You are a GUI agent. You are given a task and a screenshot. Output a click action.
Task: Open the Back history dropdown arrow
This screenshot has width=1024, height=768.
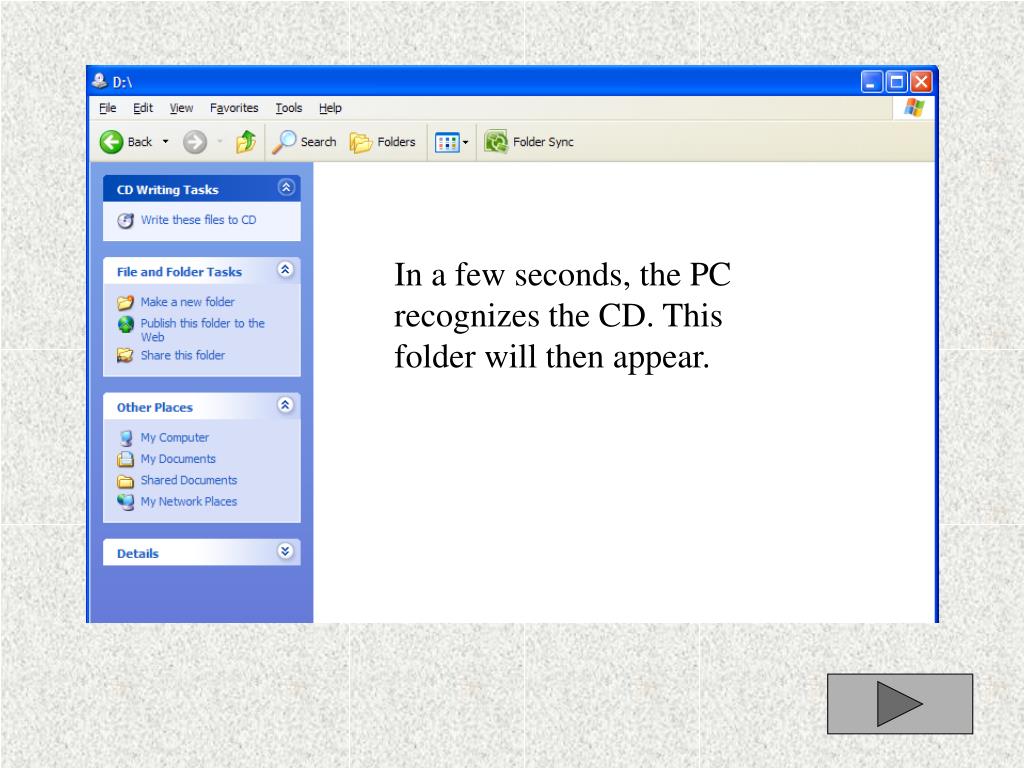point(166,142)
